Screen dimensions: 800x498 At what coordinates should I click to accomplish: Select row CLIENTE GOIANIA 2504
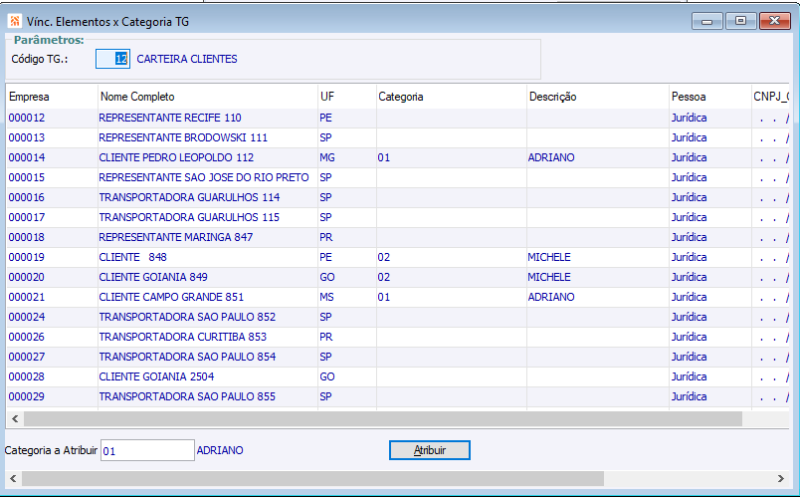pos(398,377)
